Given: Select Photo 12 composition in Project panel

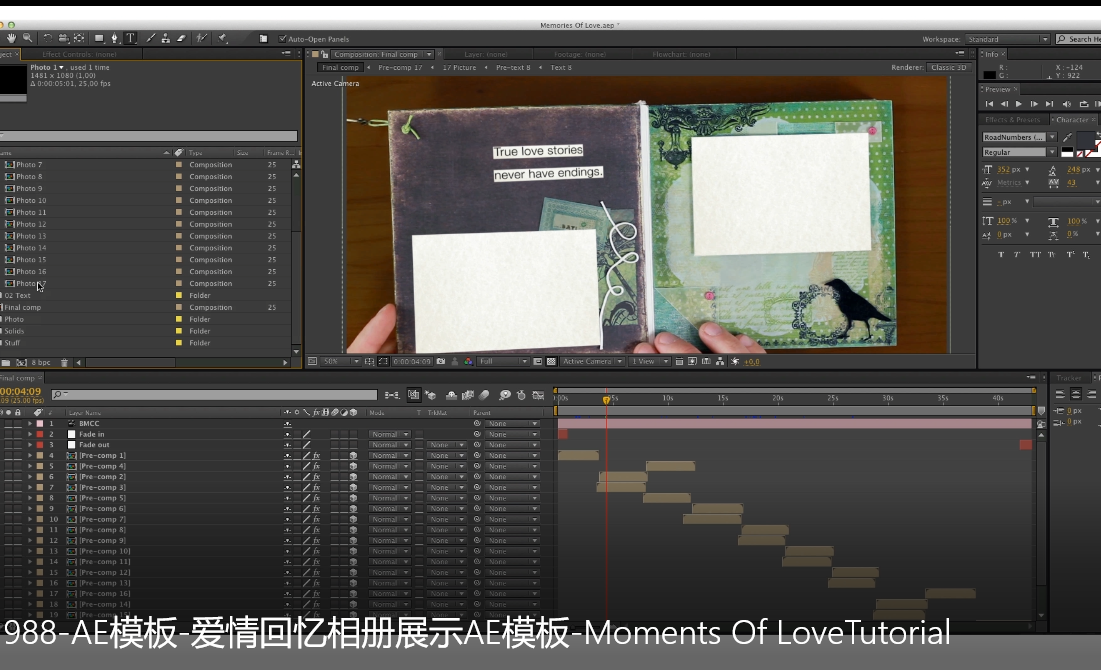Looking at the screenshot, I should click(x=32, y=224).
